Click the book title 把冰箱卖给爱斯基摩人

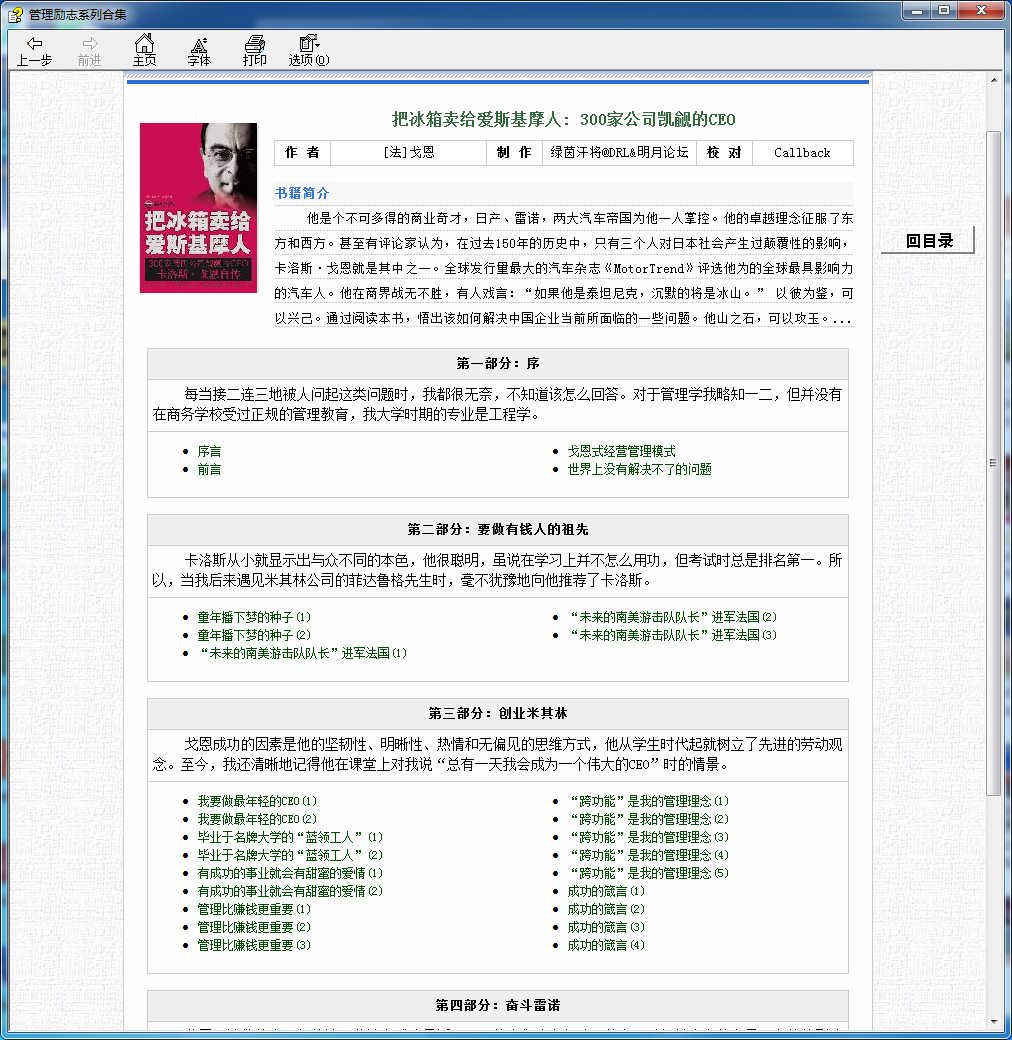coord(564,119)
